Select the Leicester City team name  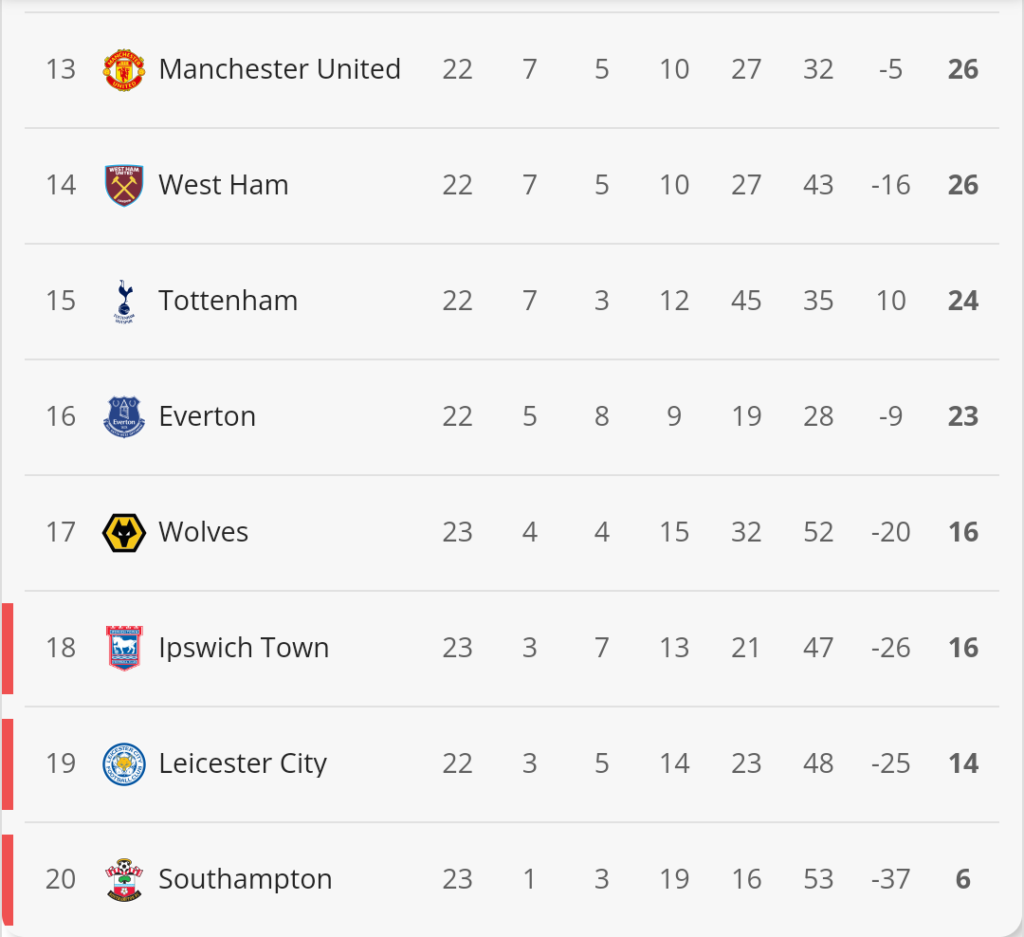coord(242,763)
